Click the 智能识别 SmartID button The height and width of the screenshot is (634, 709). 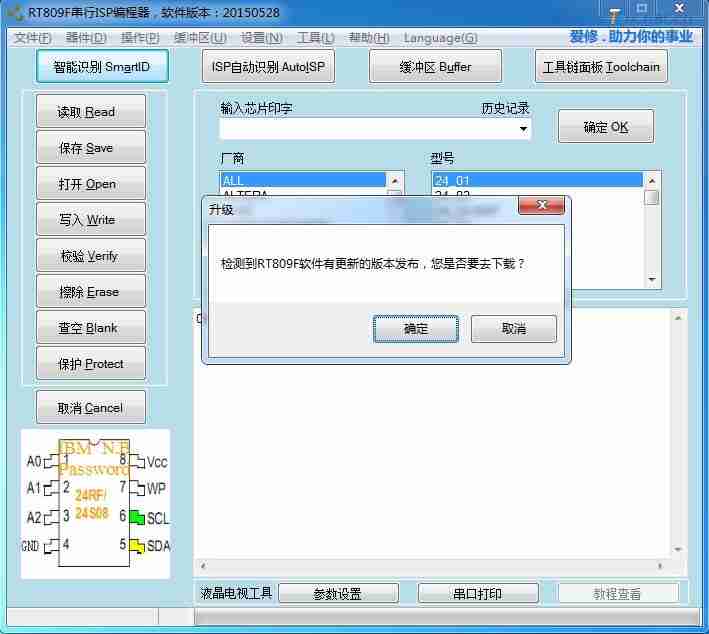103,67
